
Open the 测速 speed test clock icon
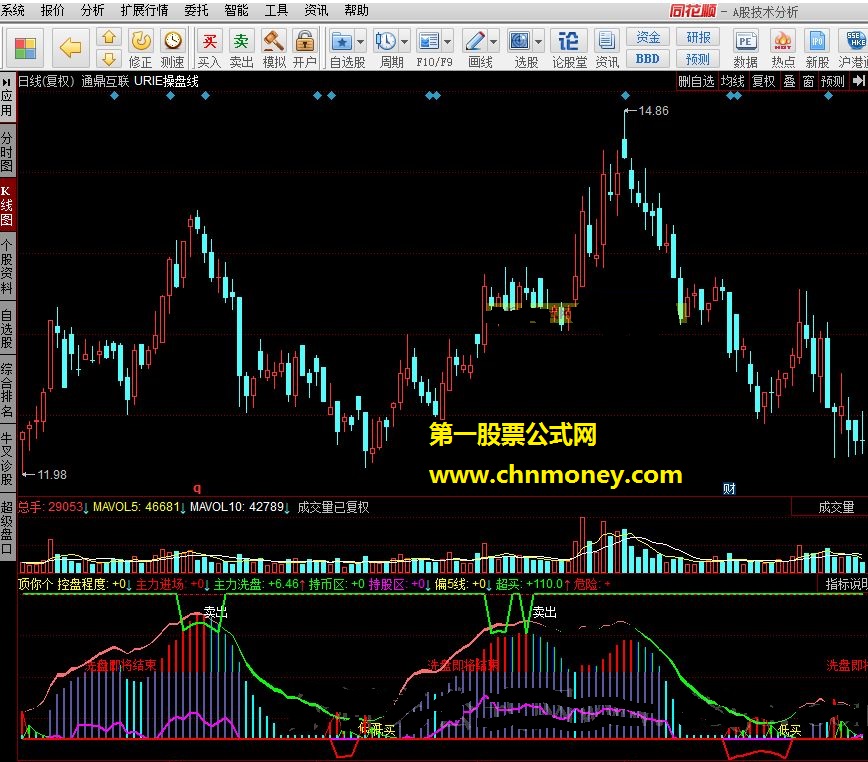(x=173, y=41)
